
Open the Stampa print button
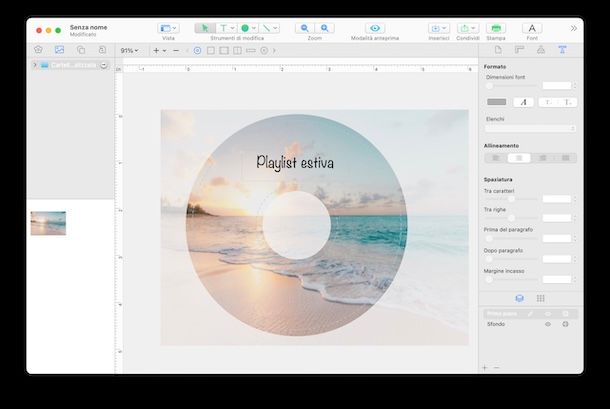pyautogui.click(x=497, y=28)
